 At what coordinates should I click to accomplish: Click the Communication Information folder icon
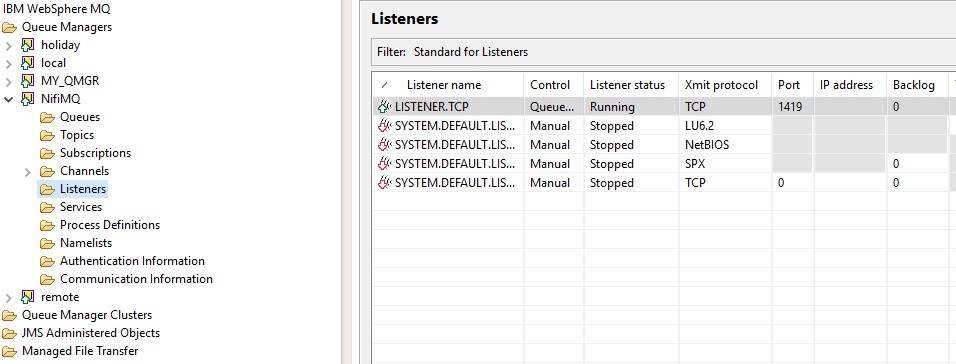pyautogui.click(x=47, y=279)
